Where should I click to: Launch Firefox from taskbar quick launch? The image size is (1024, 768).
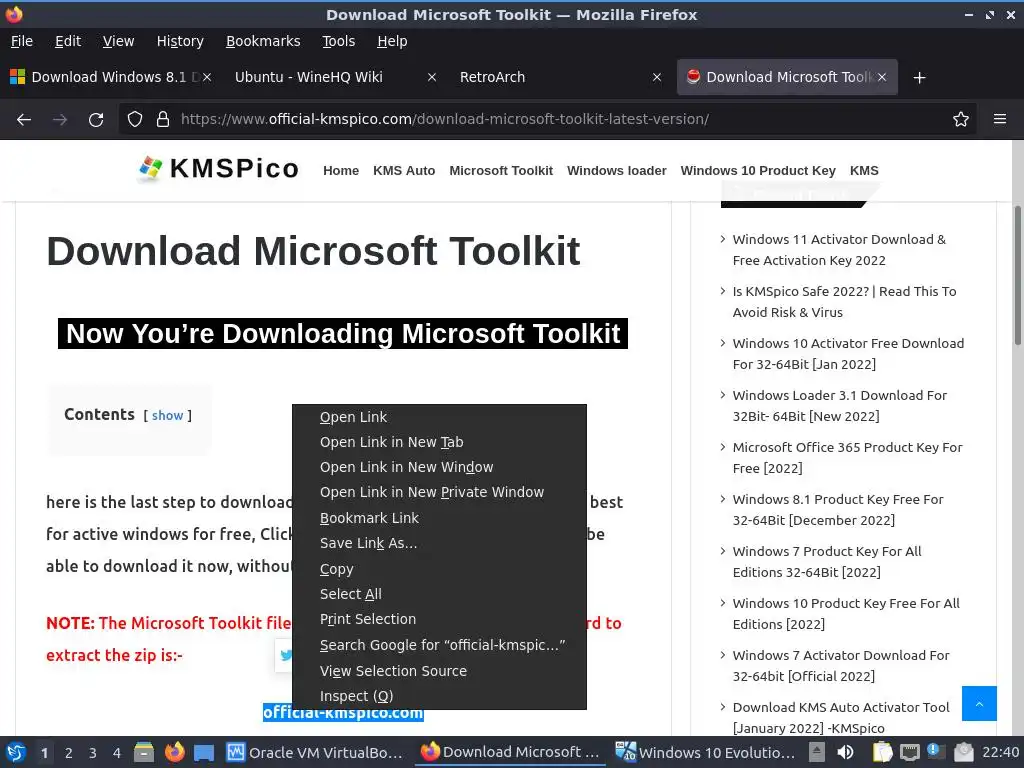click(174, 752)
